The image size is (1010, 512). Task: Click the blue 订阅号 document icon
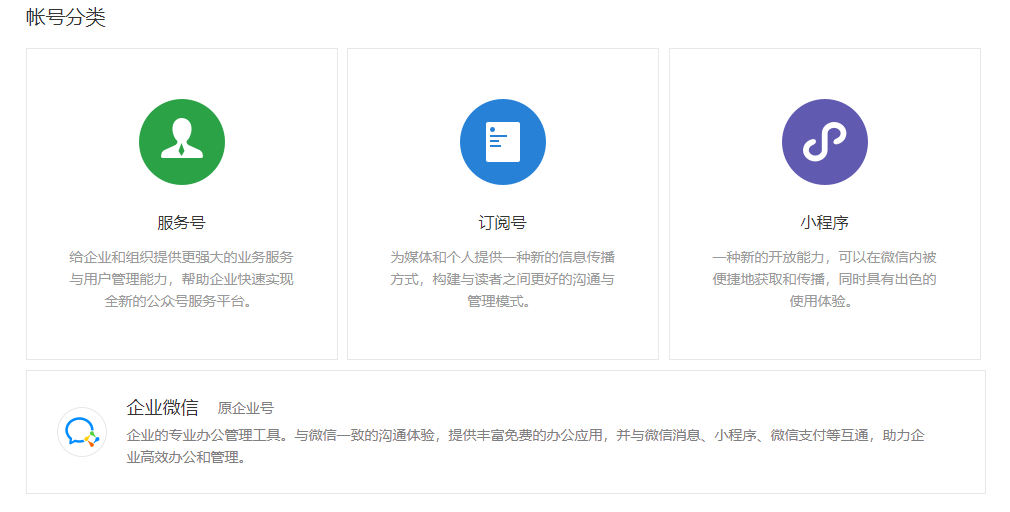502,142
